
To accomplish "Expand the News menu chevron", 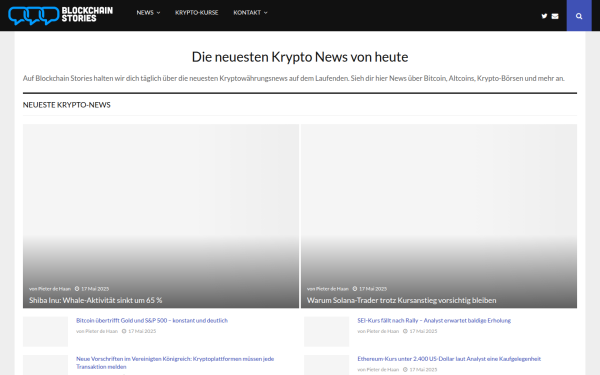I will click(x=158, y=13).
